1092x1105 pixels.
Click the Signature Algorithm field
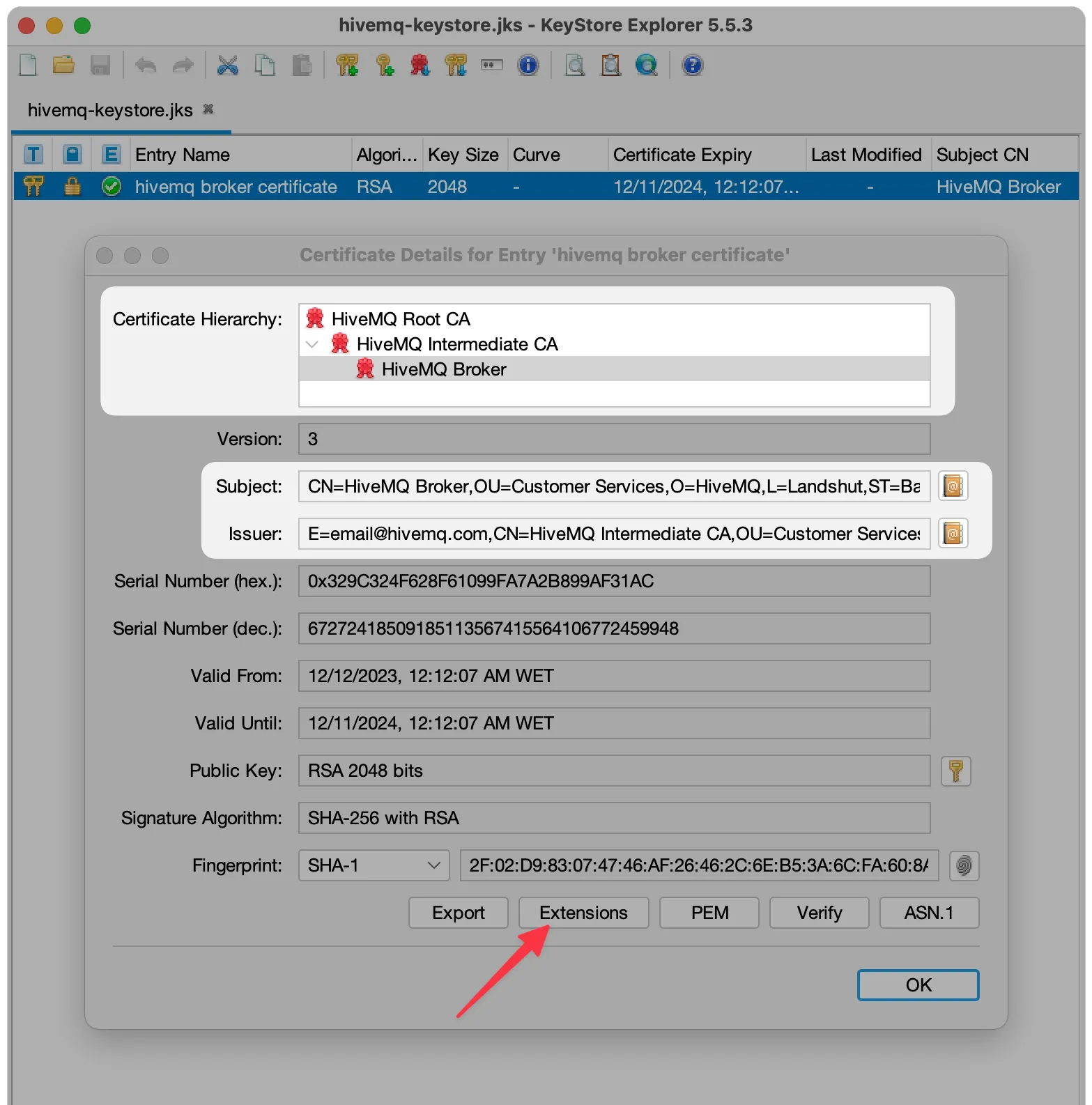click(614, 818)
